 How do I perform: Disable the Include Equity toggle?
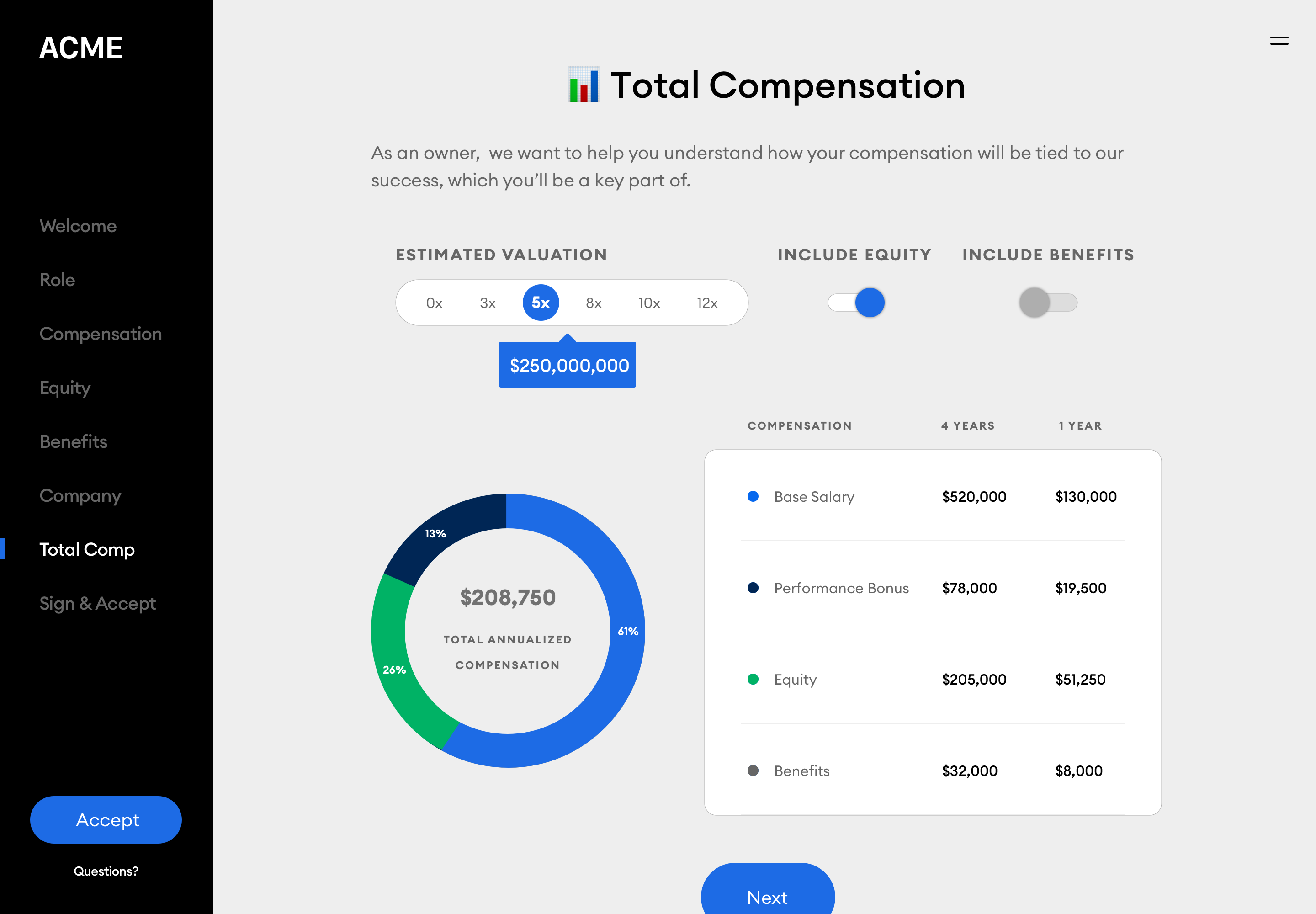tap(856, 303)
